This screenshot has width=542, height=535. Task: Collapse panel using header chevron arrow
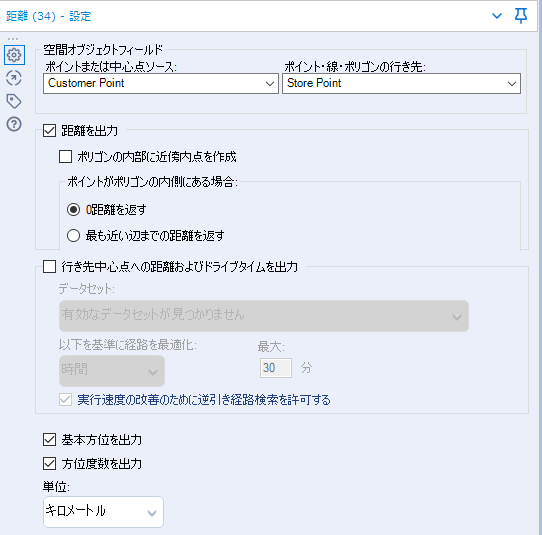pyautogui.click(x=497, y=16)
